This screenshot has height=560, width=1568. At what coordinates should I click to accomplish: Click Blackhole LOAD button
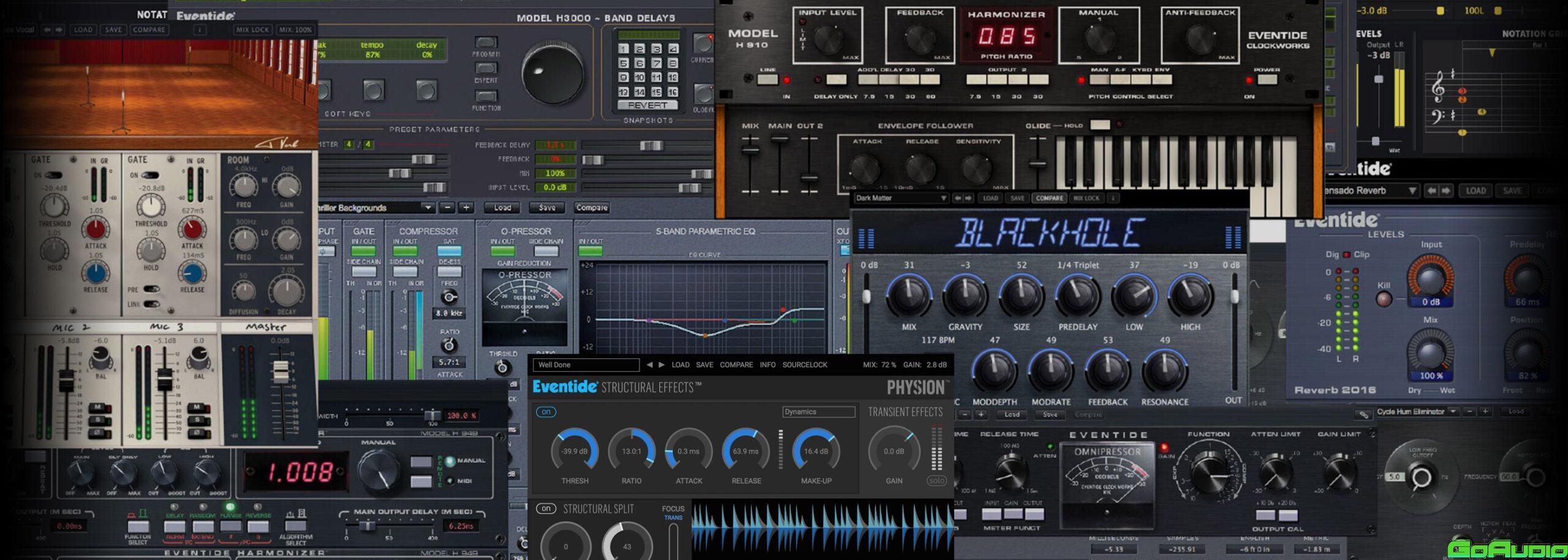(x=990, y=198)
